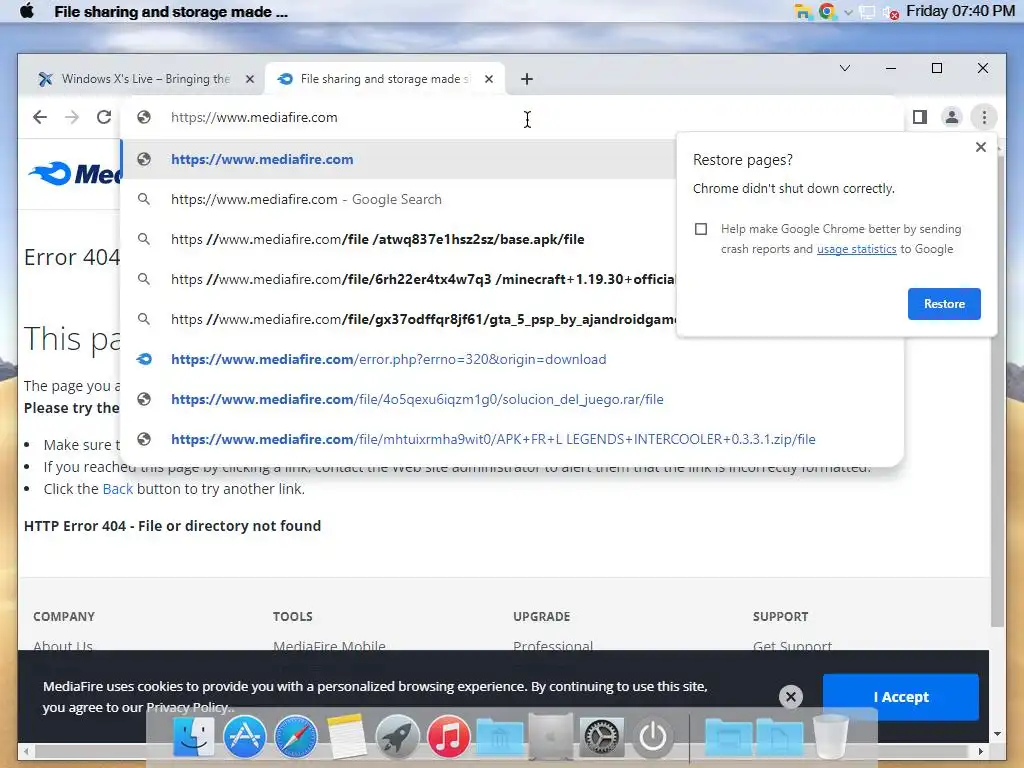The height and width of the screenshot is (768, 1024).
Task: Click the COMPANY footer heading
Action: coord(64,616)
